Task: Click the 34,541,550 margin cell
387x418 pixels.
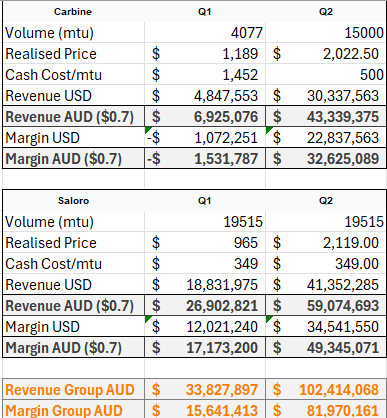Action: click(326, 327)
